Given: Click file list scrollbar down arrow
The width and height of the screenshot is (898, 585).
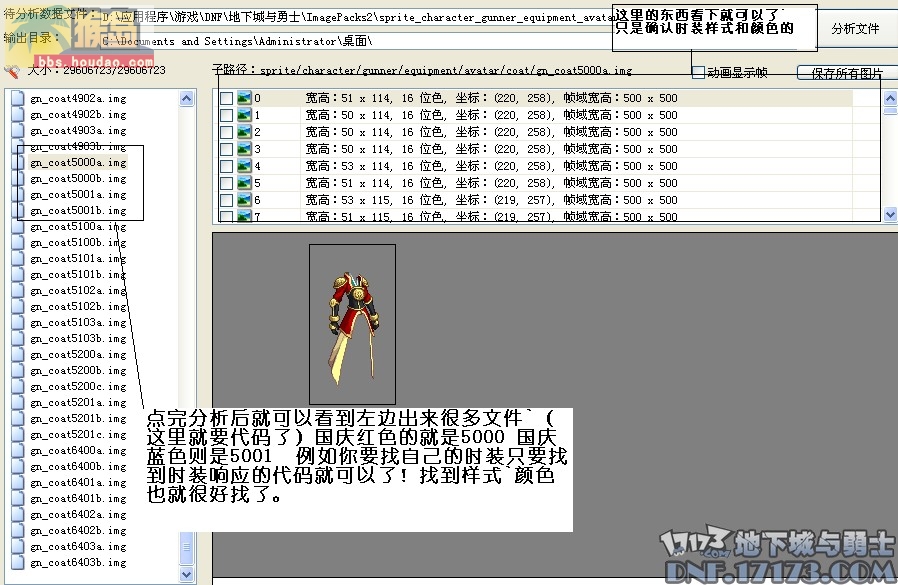Looking at the screenshot, I should 187,574.
